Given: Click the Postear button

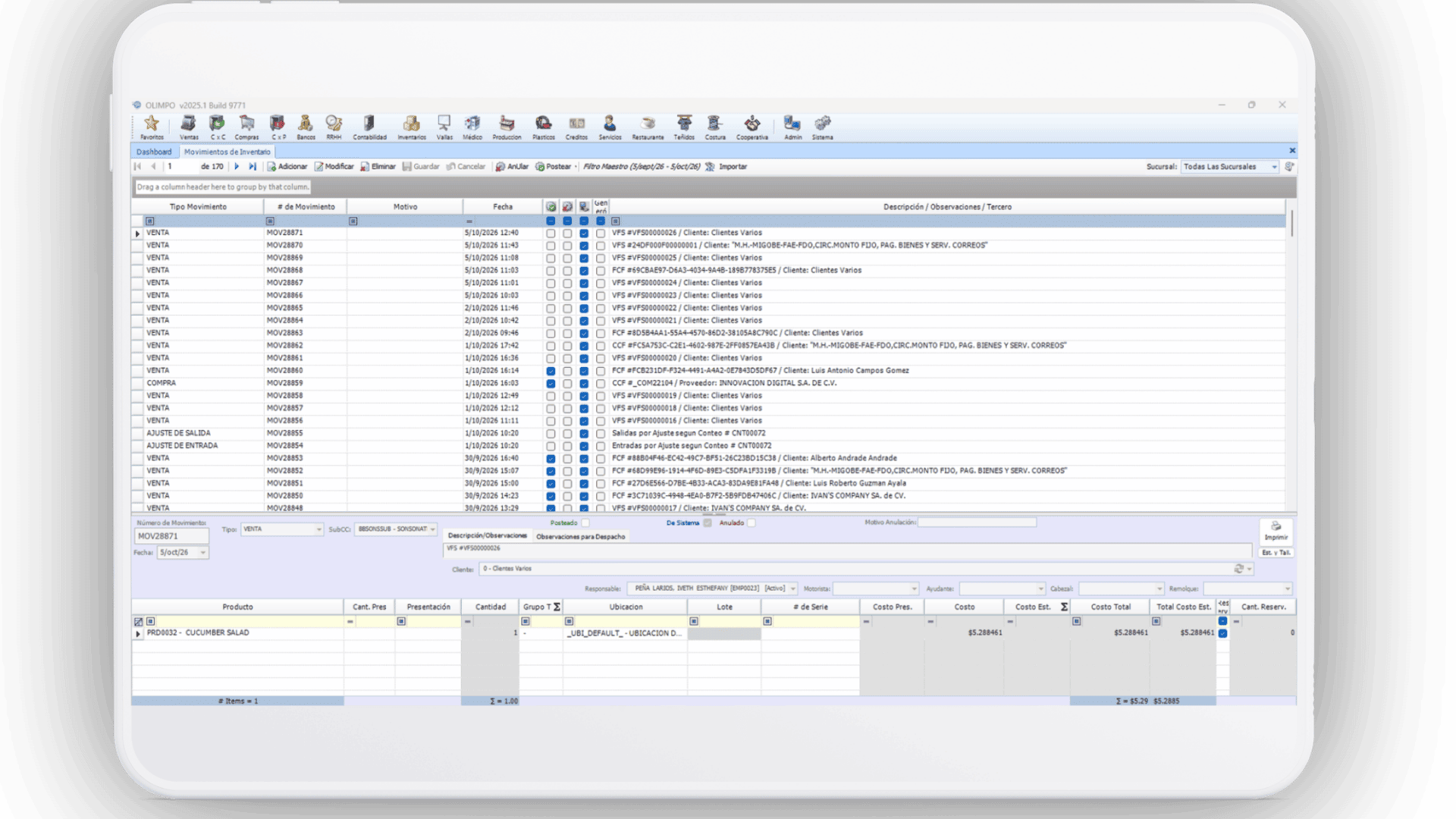Looking at the screenshot, I should pos(554,167).
